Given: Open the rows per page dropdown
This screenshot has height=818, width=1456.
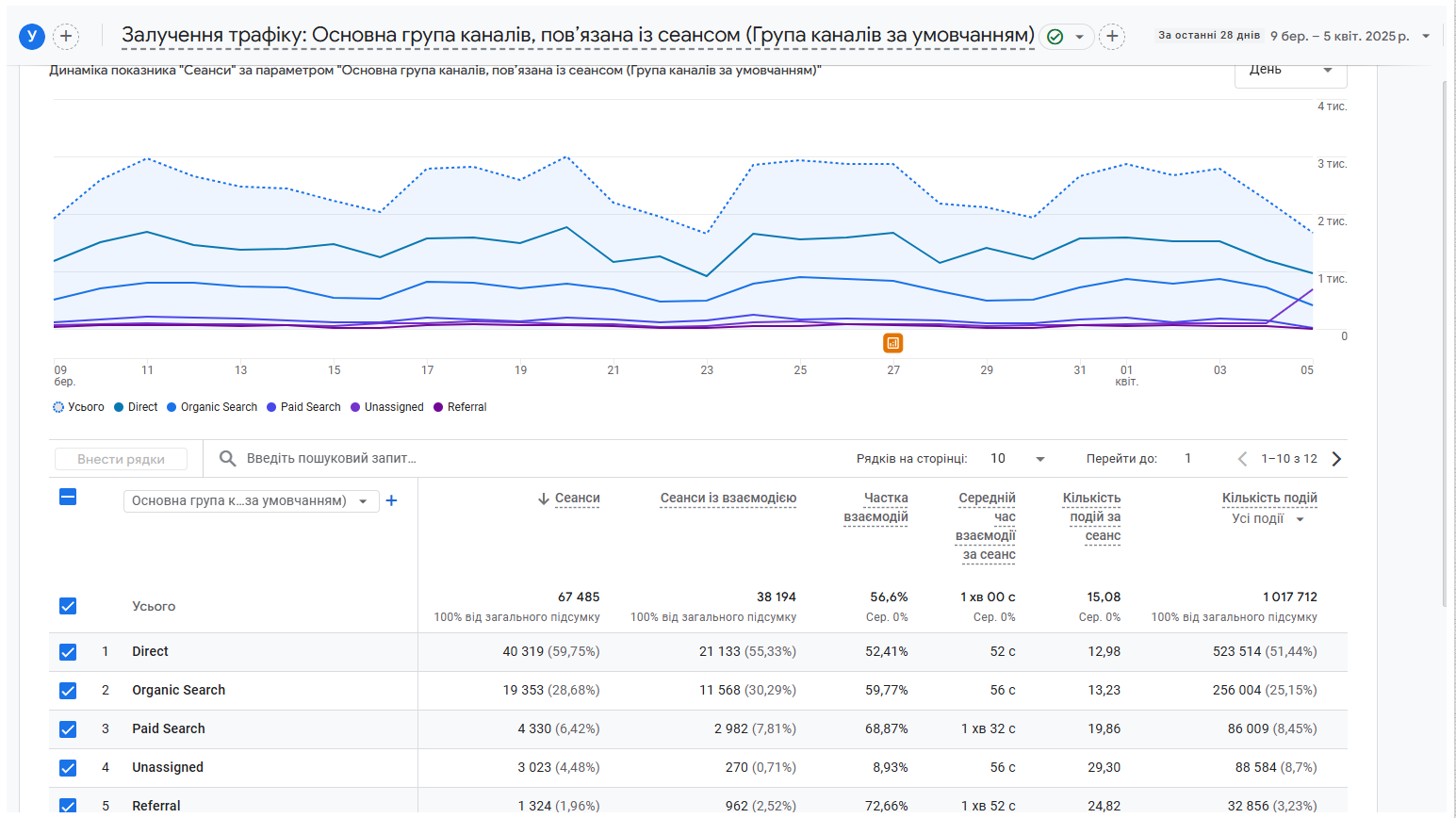Looking at the screenshot, I should pos(1018,459).
